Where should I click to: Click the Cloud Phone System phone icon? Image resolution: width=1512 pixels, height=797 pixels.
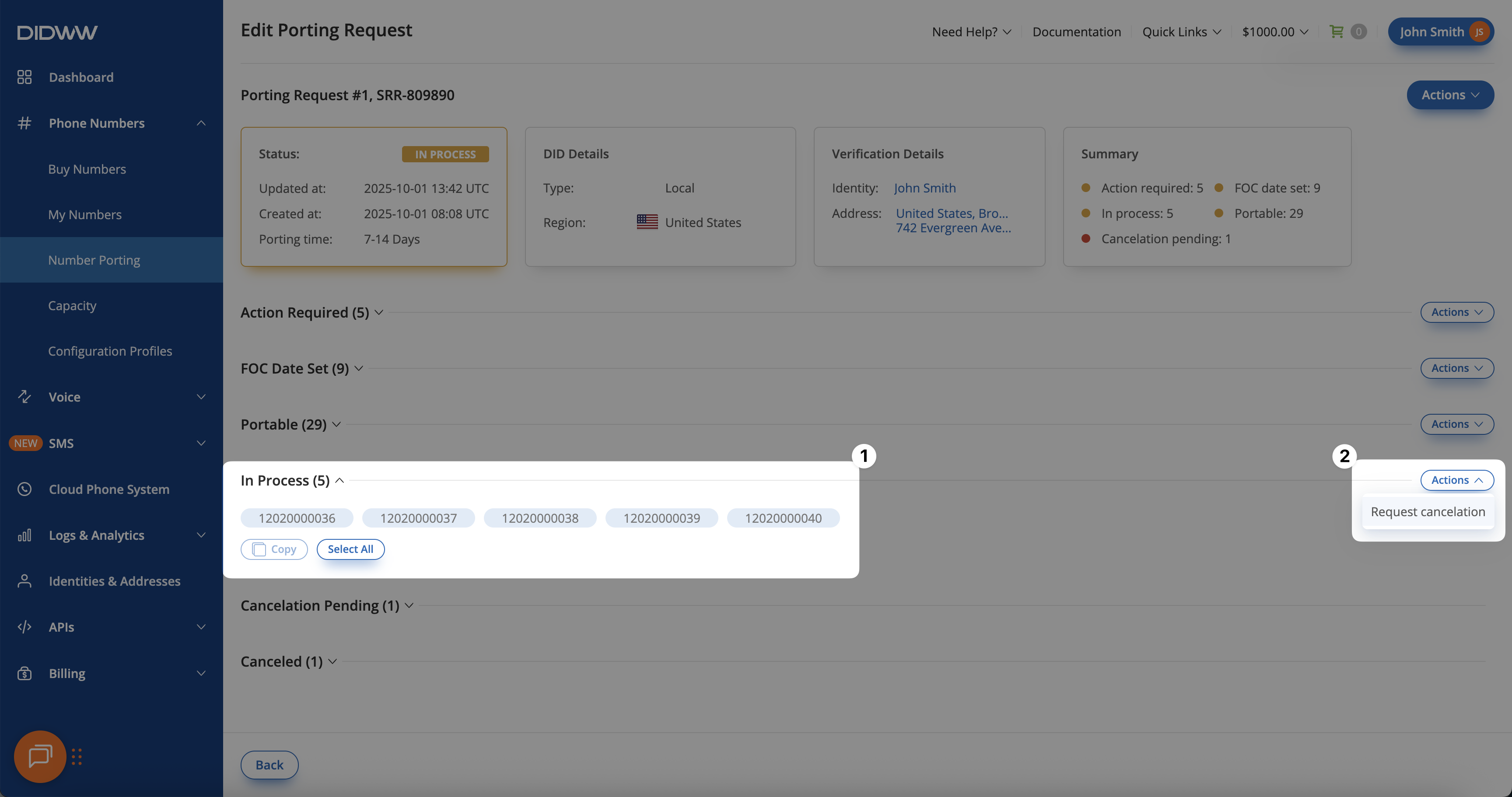coord(24,489)
